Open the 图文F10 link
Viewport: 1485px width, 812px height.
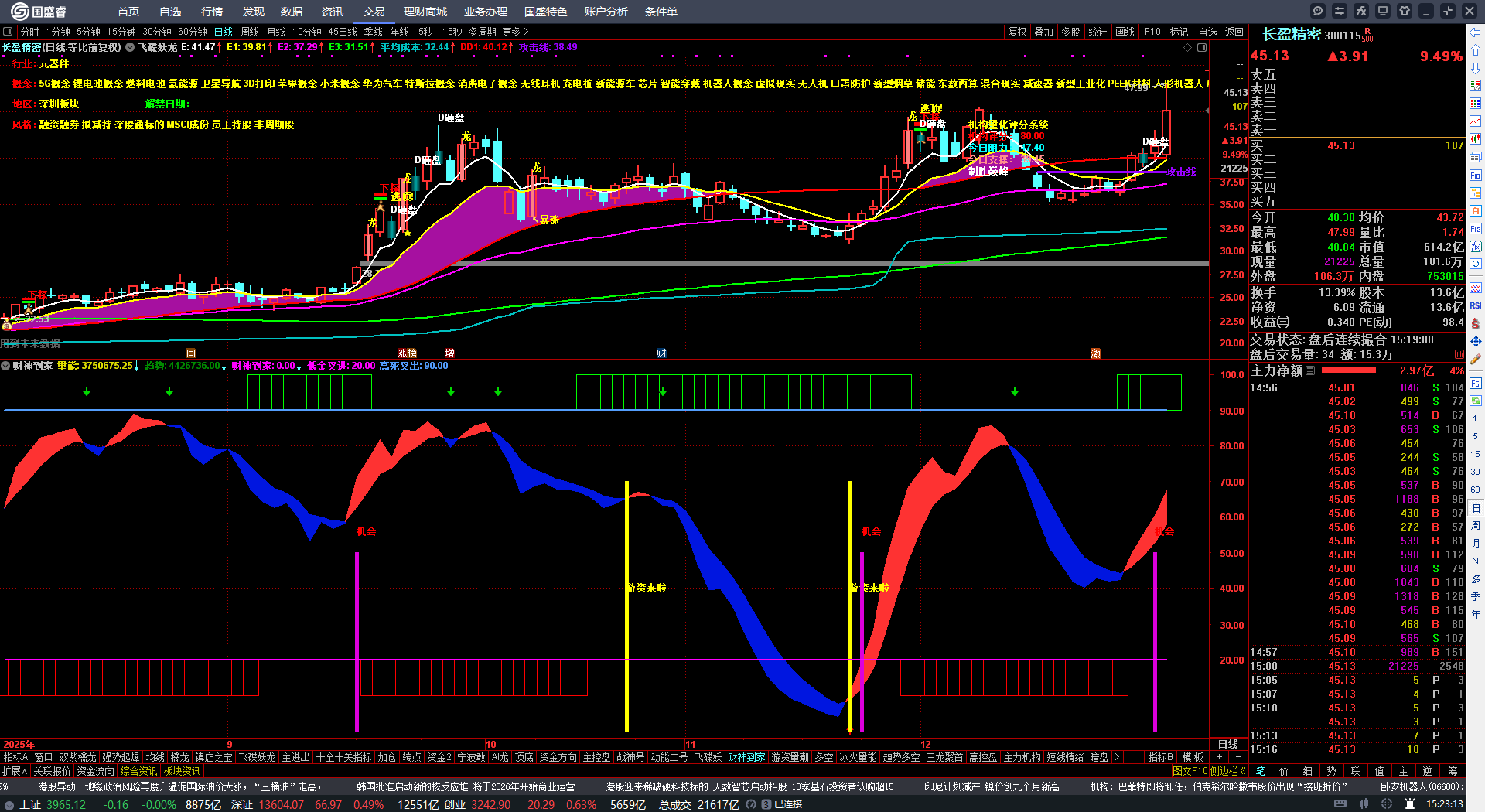pos(1191,771)
